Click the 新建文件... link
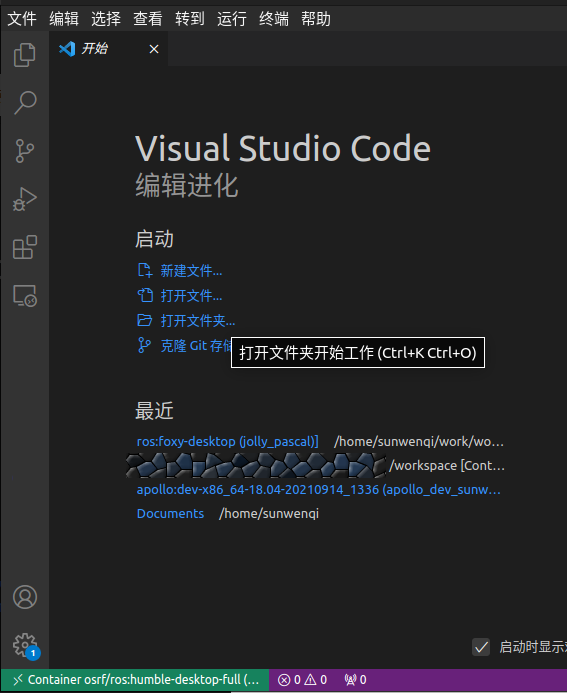The width and height of the screenshot is (567, 693). [x=191, y=270]
